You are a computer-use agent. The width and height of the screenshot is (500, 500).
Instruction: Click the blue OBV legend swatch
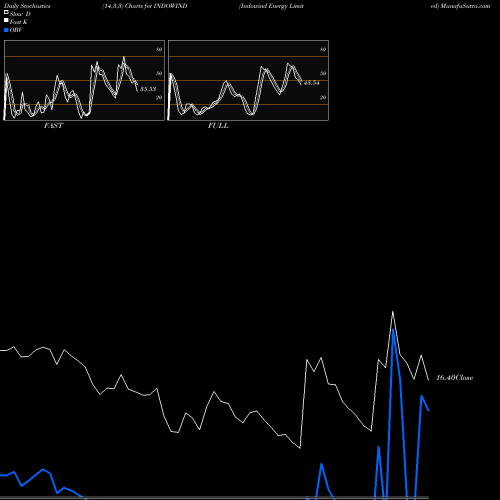(6, 30)
